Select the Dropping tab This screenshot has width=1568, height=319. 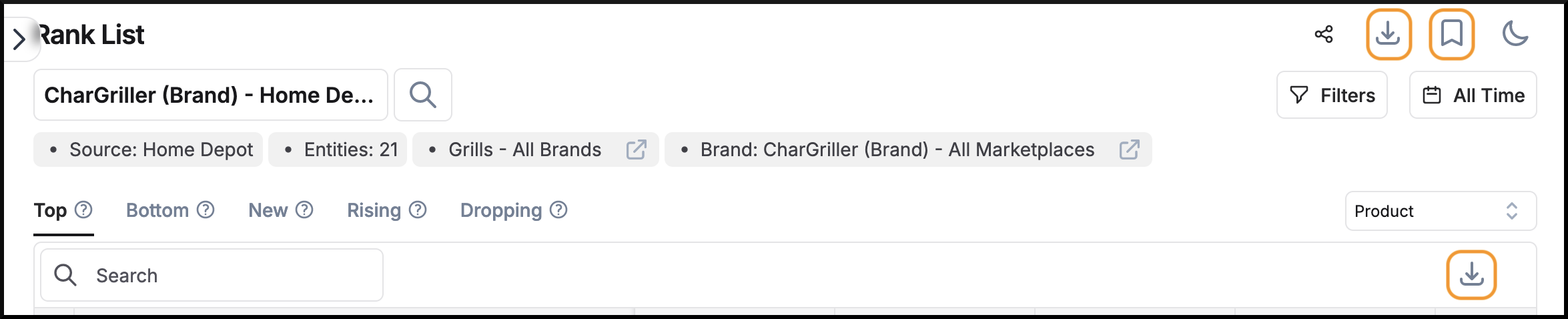[x=501, y=210]
